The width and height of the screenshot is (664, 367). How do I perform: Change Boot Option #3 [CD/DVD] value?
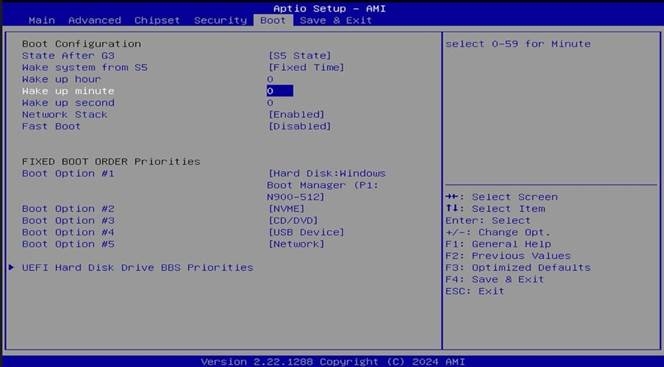pyautogui.click(x=293, y=221)
